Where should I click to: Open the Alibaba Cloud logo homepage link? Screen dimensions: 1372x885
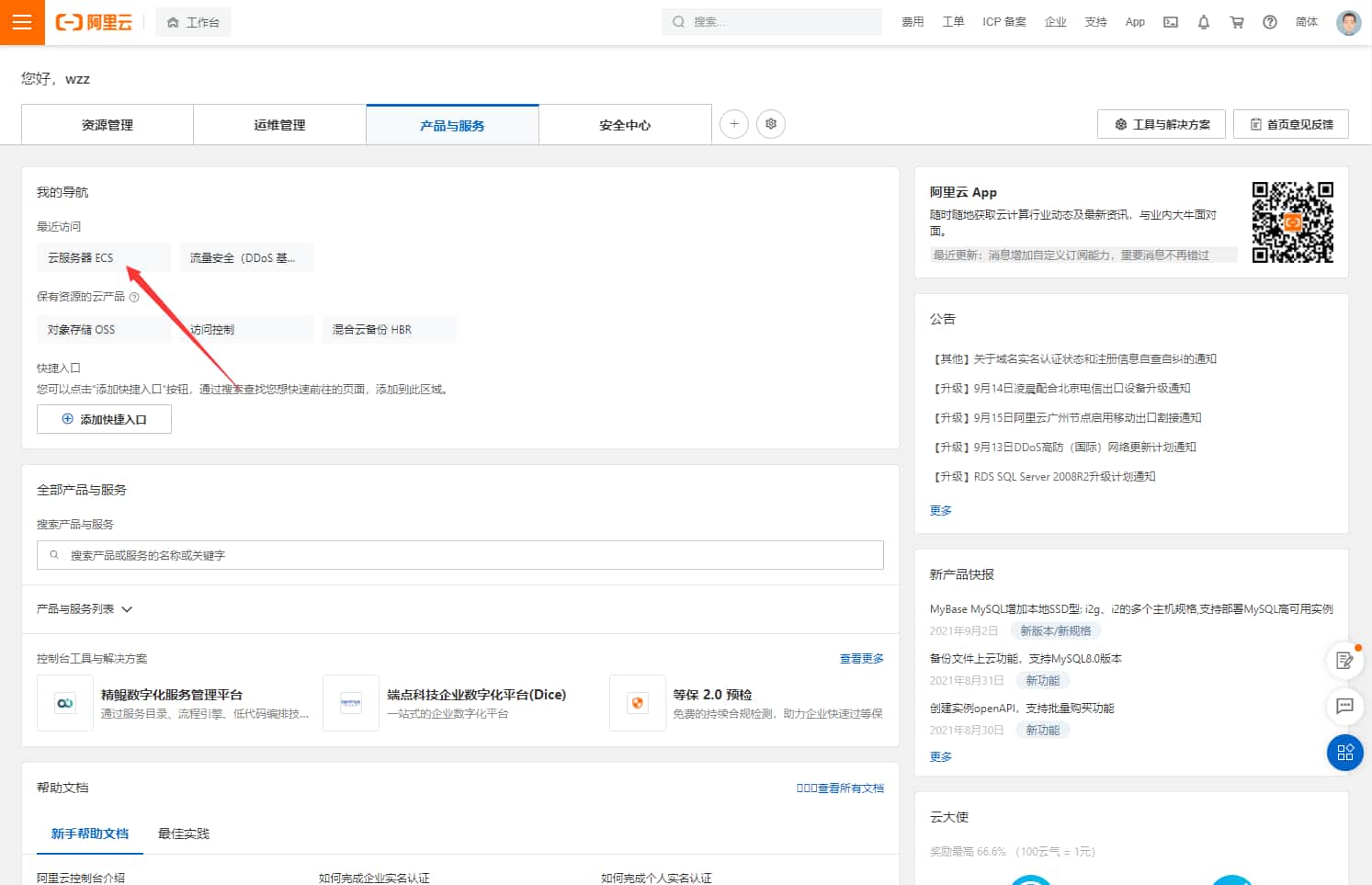coord(93,21)
